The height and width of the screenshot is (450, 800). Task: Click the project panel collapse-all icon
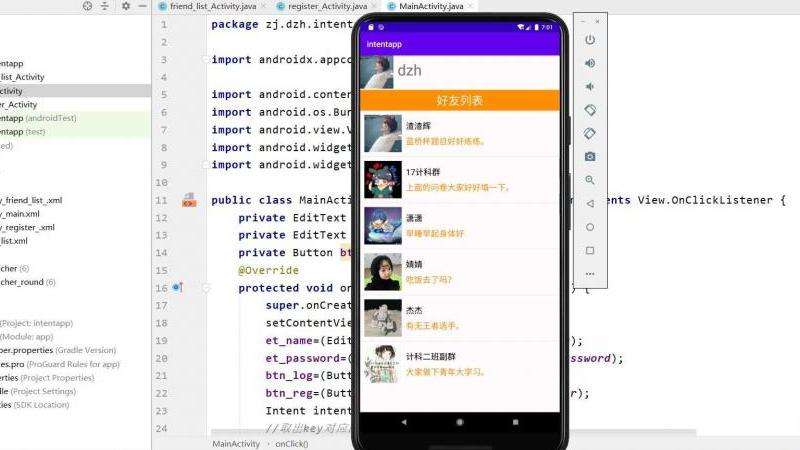tap(106, 6)
